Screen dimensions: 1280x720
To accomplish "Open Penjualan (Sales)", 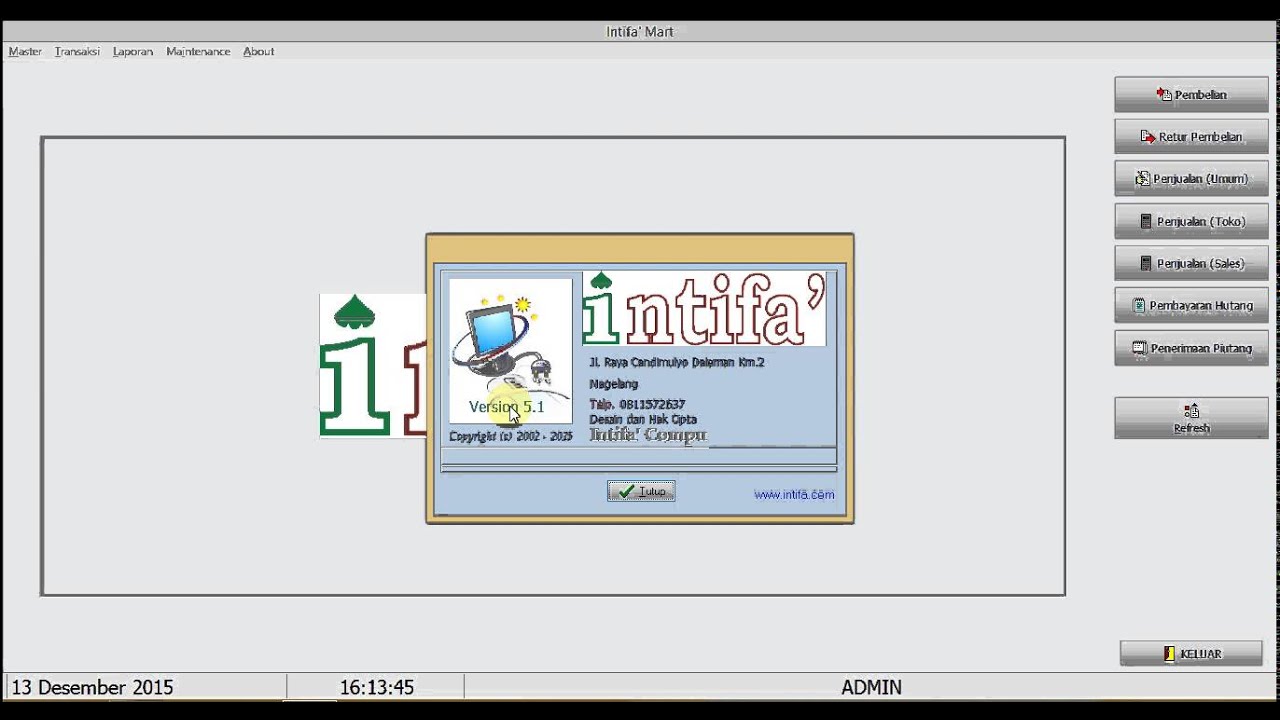I will [x=1191, y=264].
